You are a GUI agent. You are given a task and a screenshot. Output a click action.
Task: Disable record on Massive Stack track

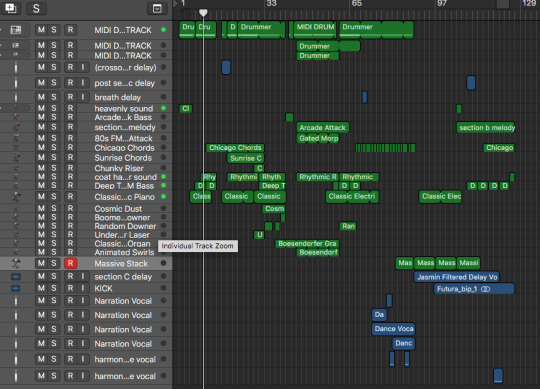pos(70,263)
